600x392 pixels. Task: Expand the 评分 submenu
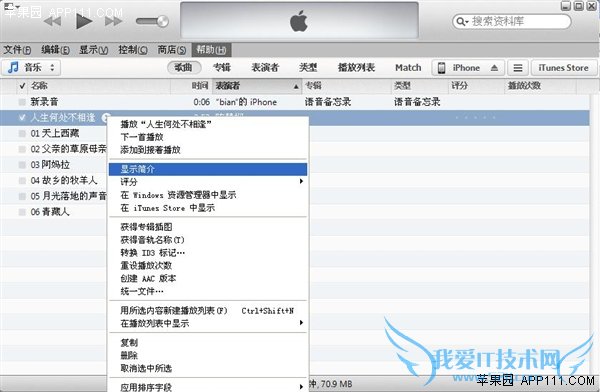pyautogui.click(x=209, y=182)
